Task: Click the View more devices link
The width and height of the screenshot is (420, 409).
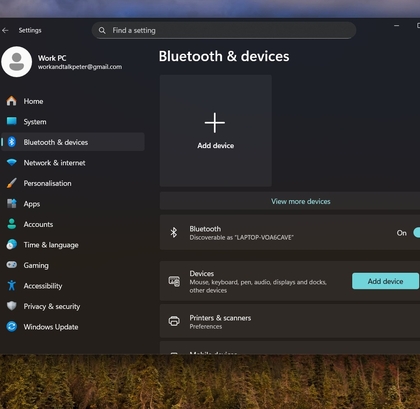Action: pyautogui.click(x=301, y=201)
